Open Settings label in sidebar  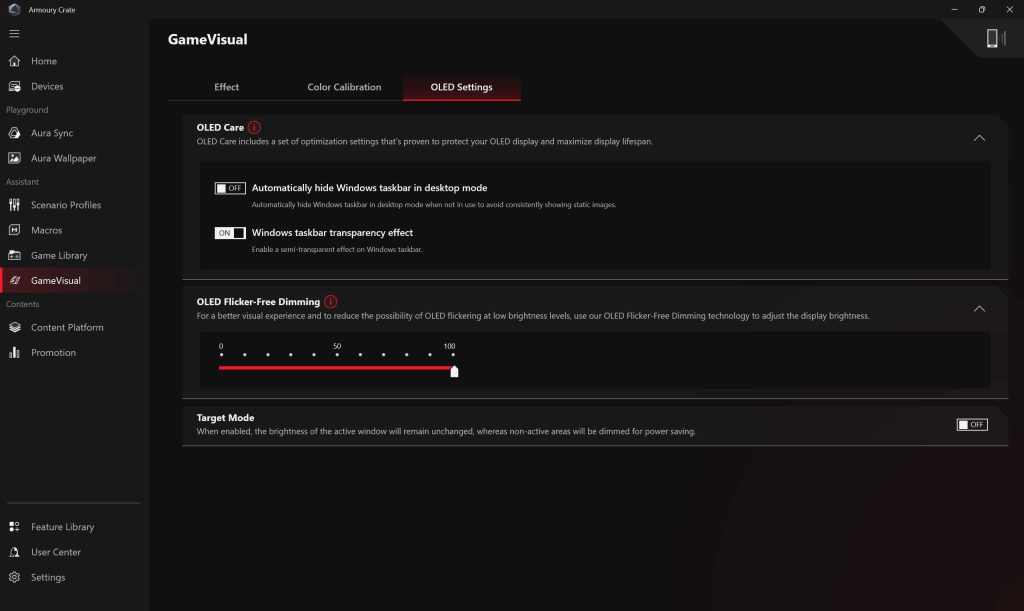point(48,577)
